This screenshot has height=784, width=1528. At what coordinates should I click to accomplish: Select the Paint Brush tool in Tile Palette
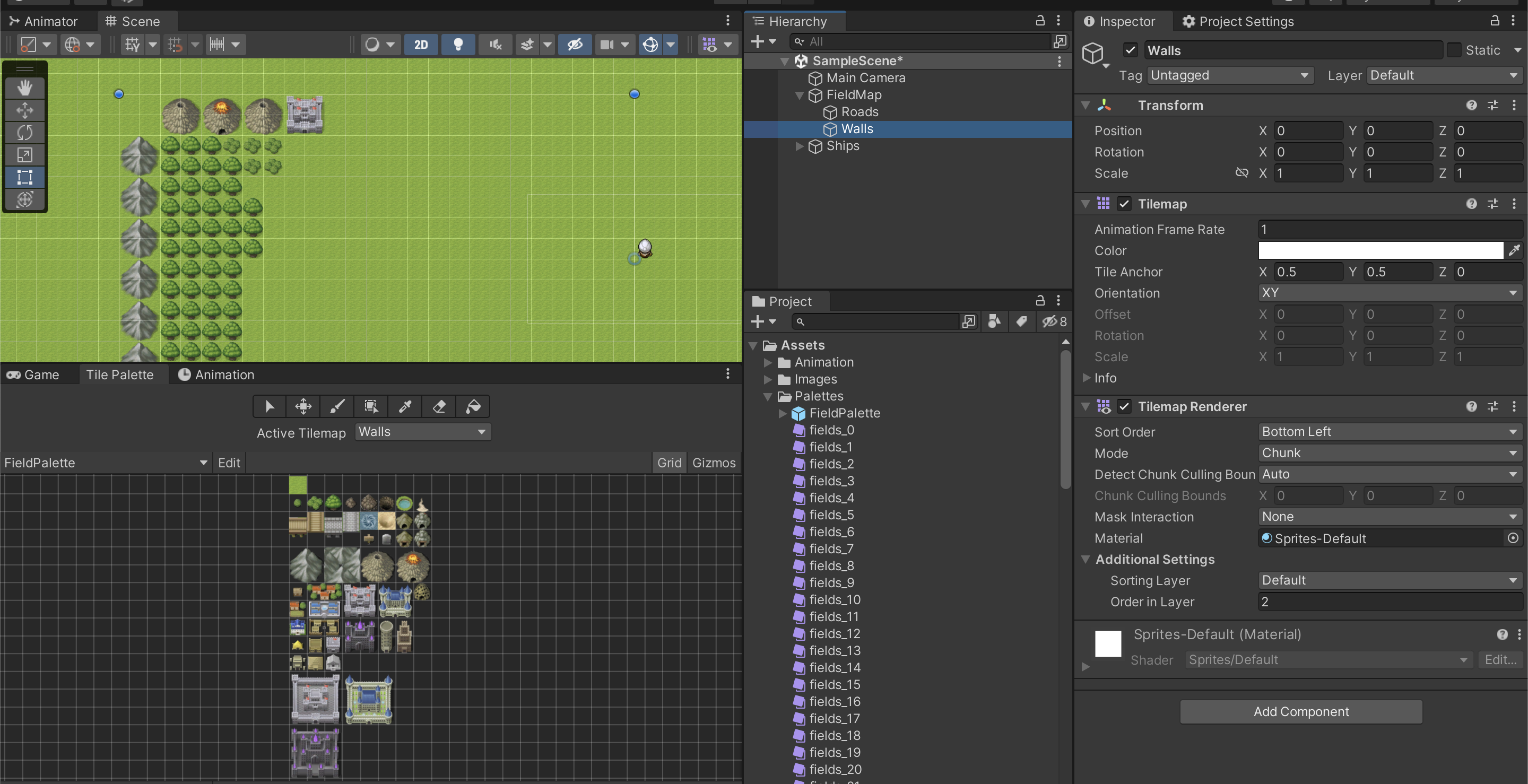(337, 406)
